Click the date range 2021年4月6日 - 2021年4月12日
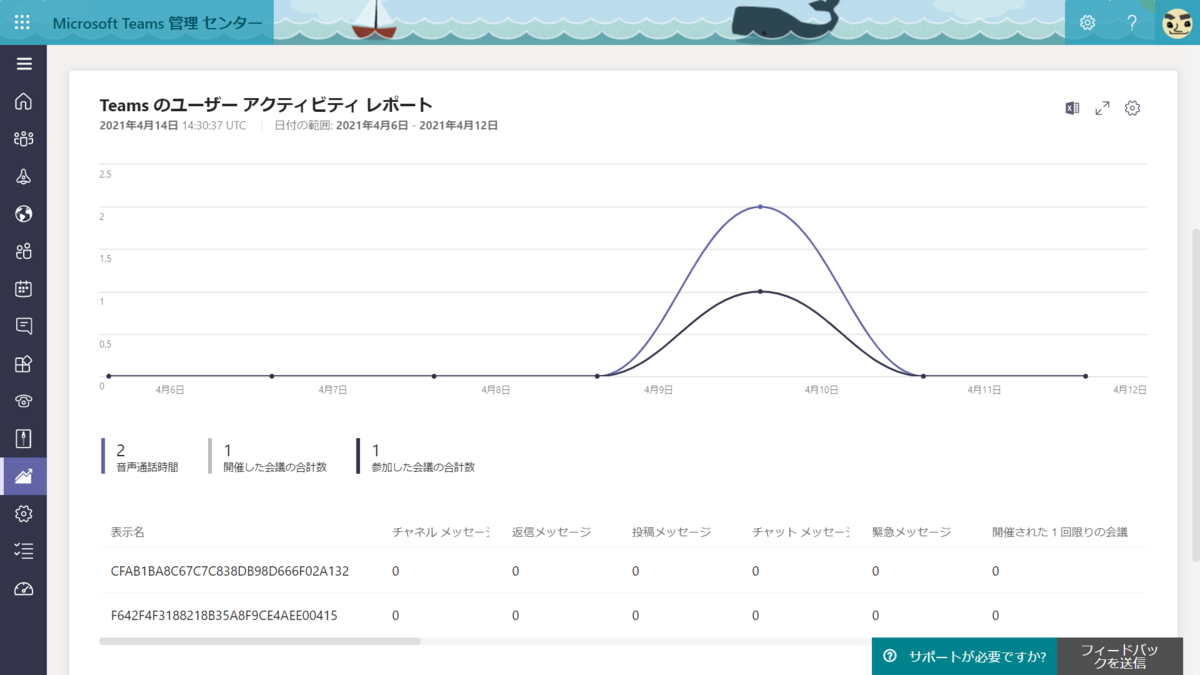The width and height of the screenshot is (1200, 675). 417,126
